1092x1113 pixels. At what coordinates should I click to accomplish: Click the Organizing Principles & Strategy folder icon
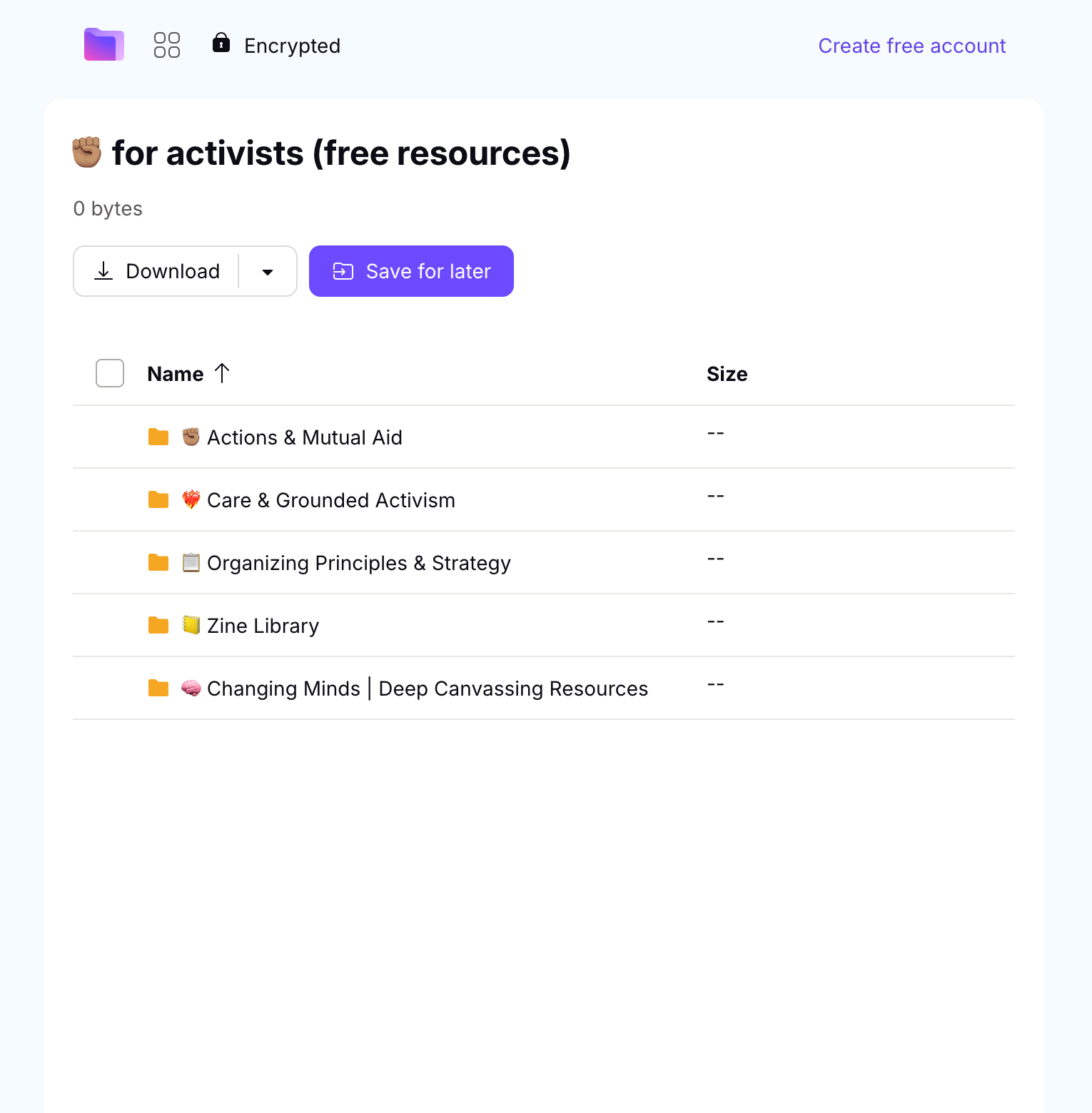tap(158, 562)
